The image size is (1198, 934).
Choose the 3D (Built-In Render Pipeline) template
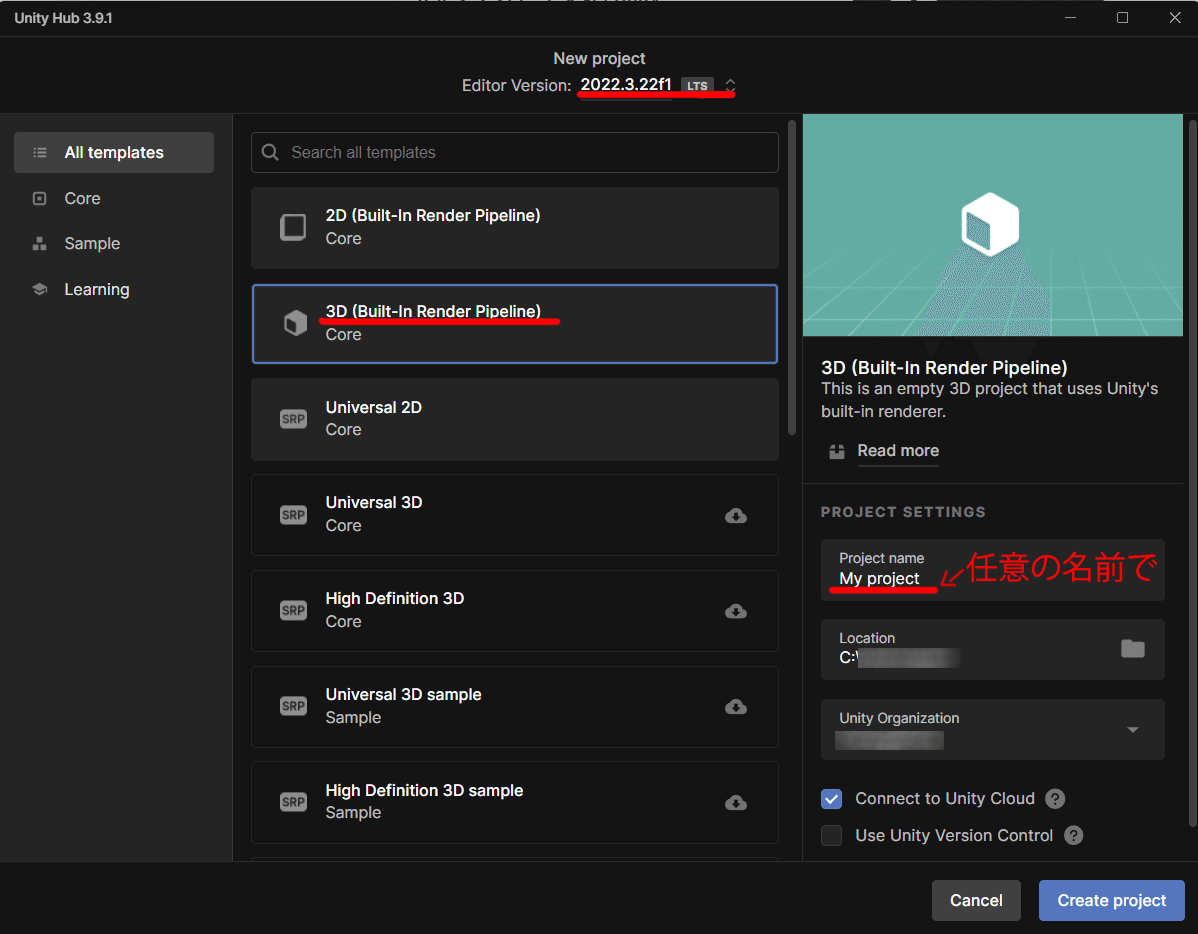pyautogui.click(x=515, y=323)
